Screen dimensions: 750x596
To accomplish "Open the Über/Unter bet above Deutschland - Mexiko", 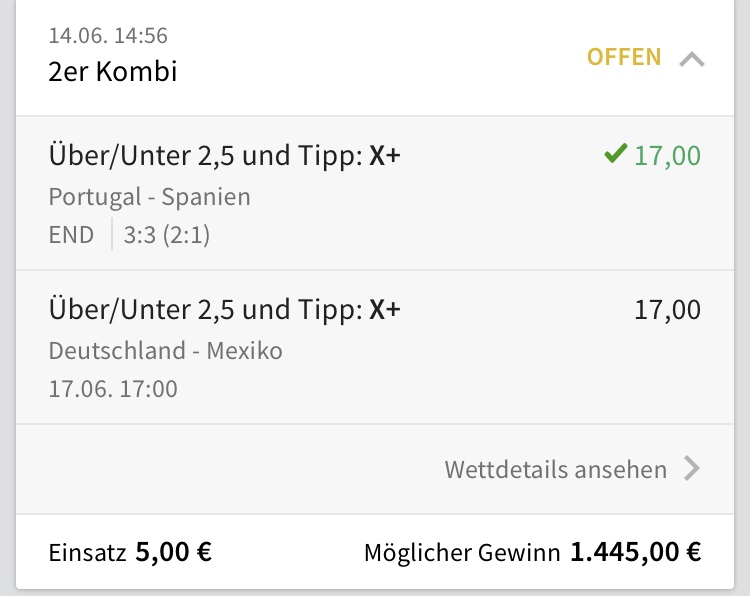I will [x=224, y=310].
